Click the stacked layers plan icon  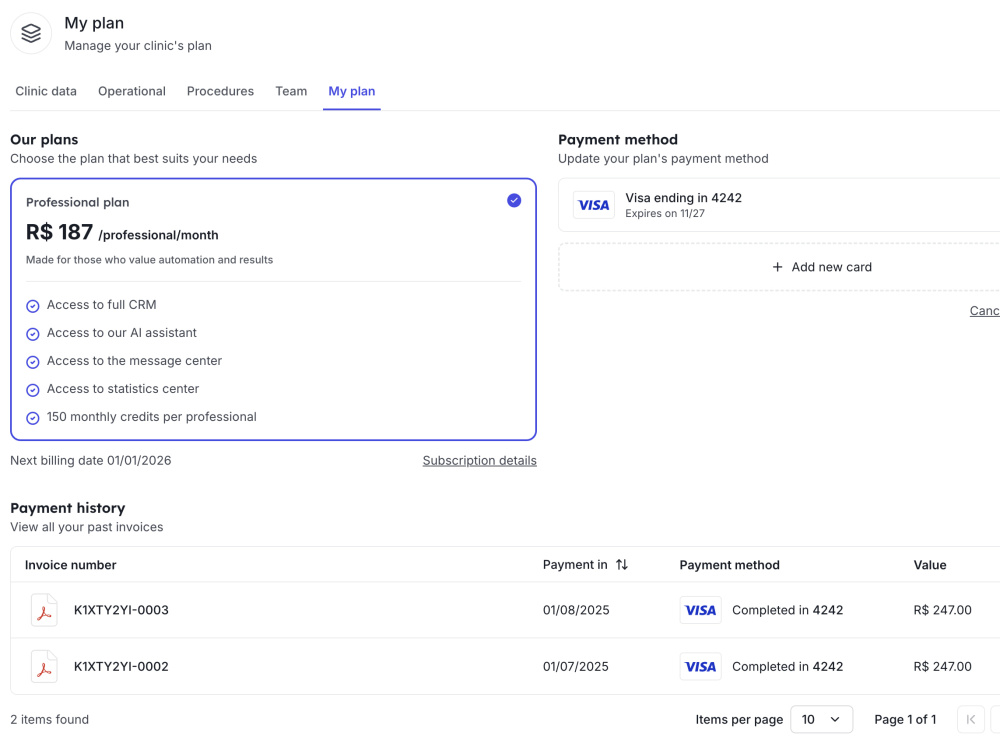tap(31, 33)
